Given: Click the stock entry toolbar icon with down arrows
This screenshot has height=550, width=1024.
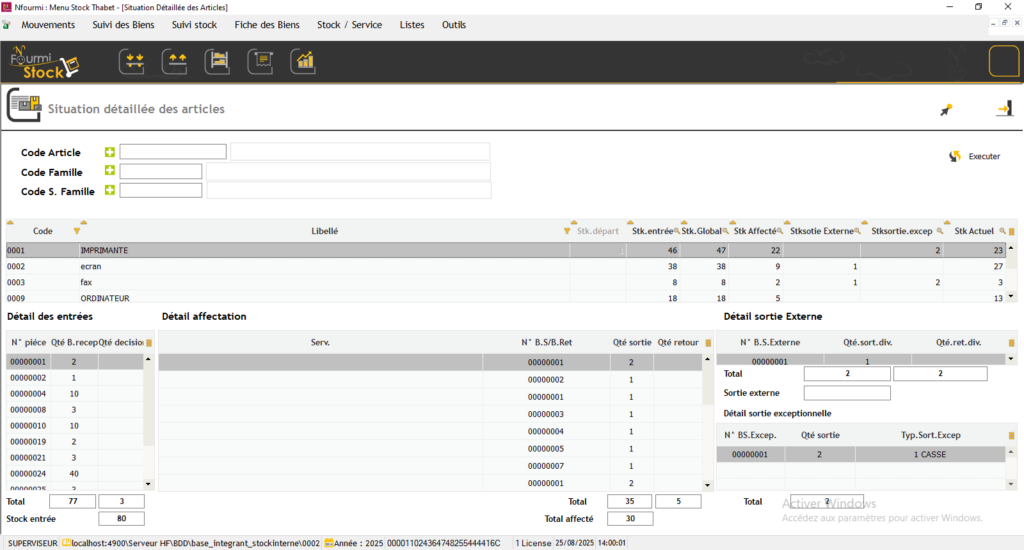Looking at the screenshot, I should [132, 62].
